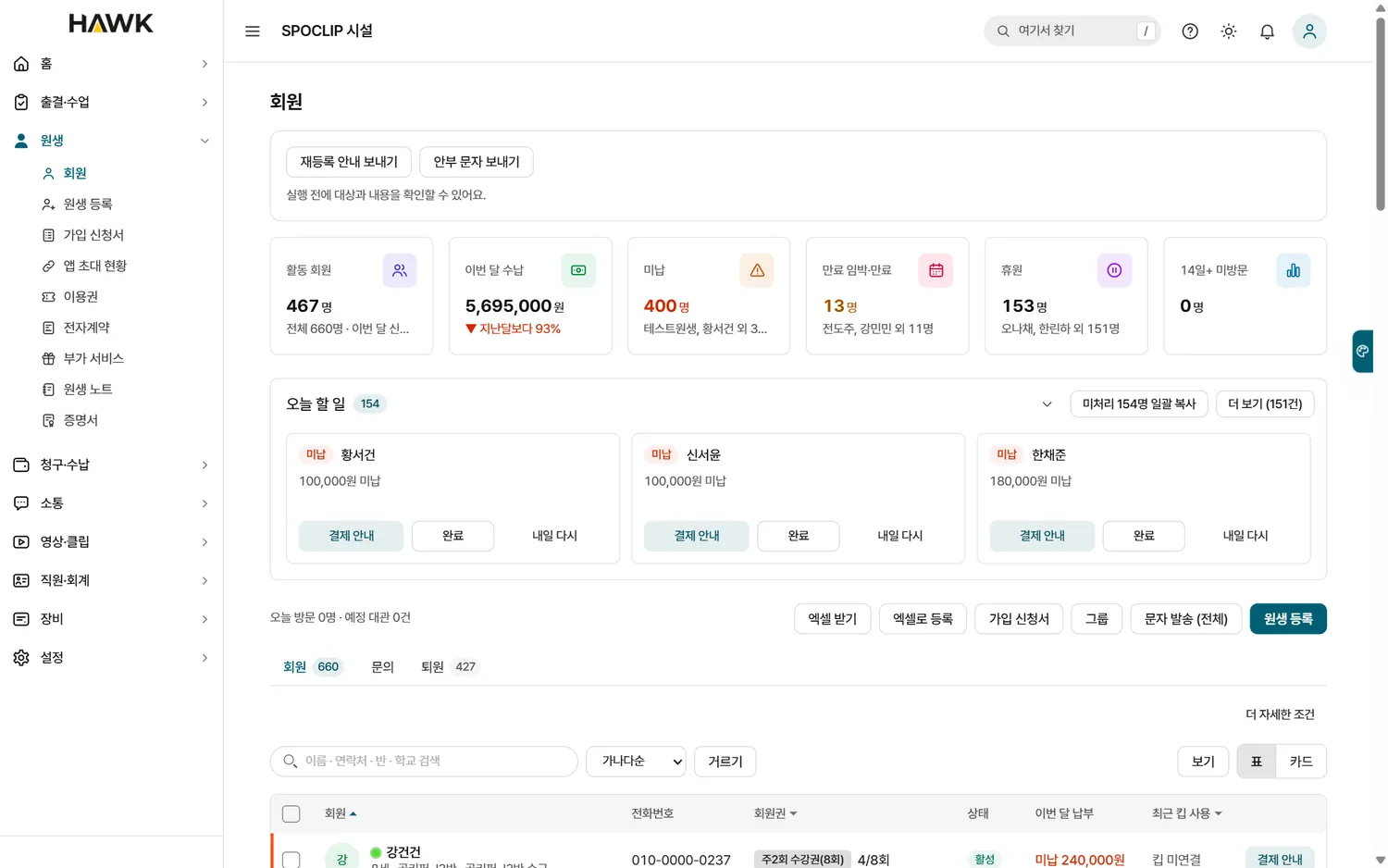The width and height of the screenshot is (1388, 868).
Task: Click the 14일+ 미방문 chart icon
Action: point(1293,270)
